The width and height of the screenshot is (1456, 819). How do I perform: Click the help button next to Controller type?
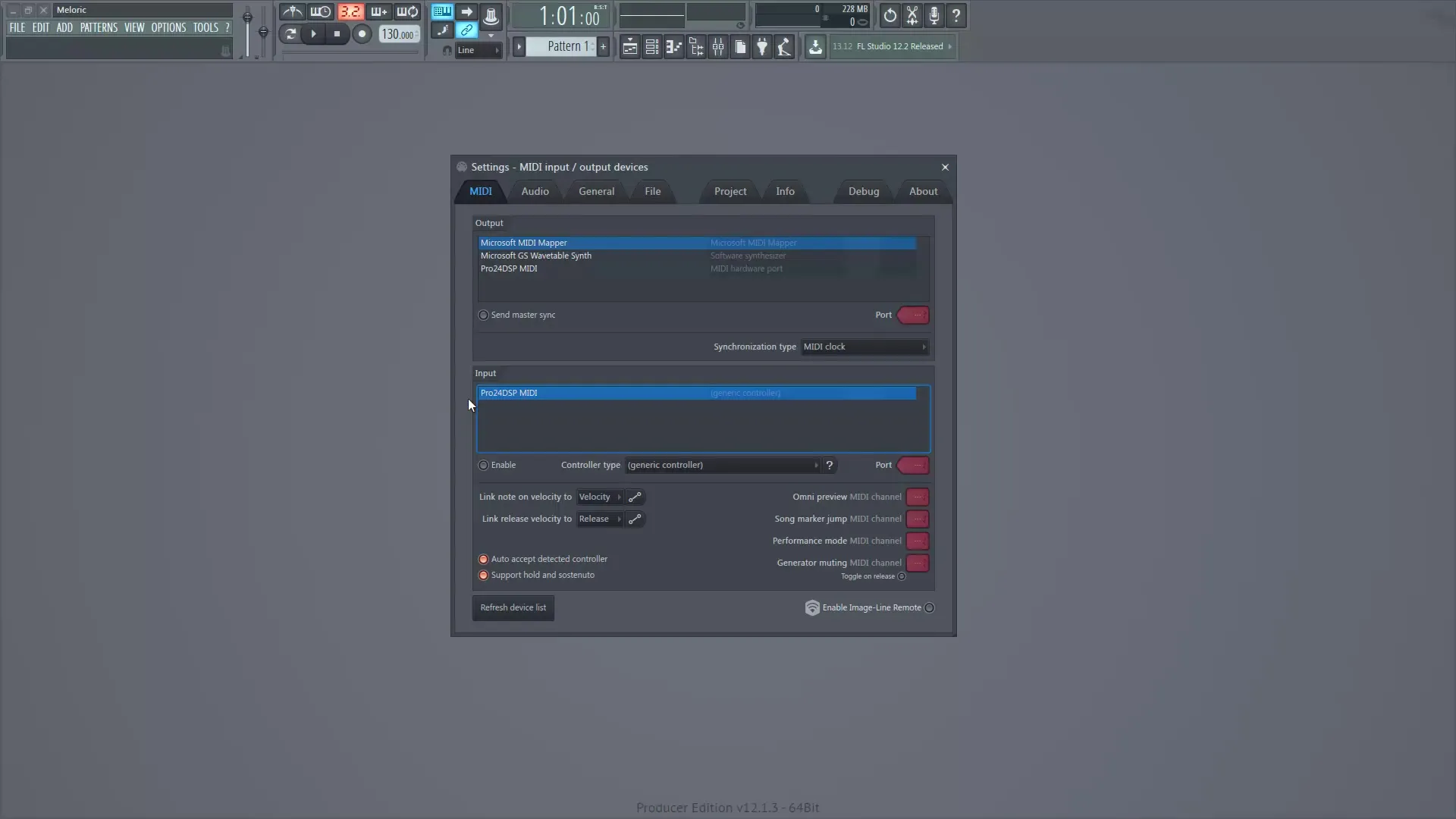pos(829,466)
